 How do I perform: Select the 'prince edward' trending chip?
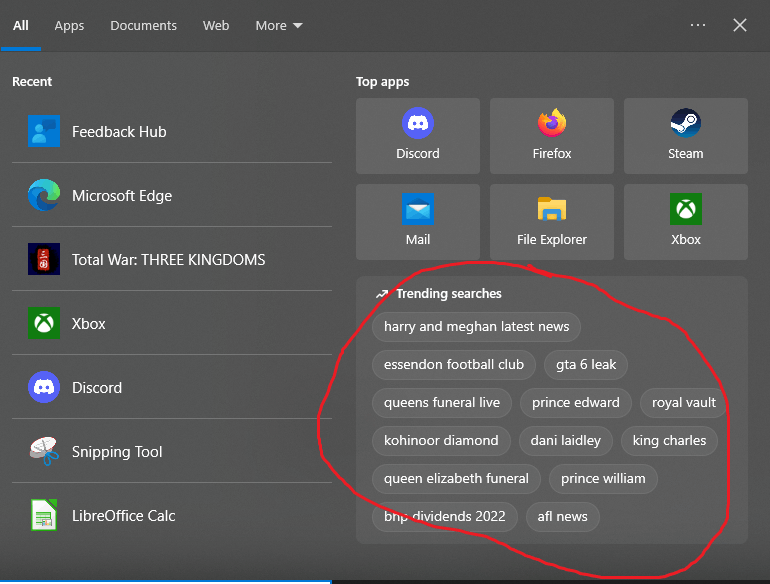point(576,403)
